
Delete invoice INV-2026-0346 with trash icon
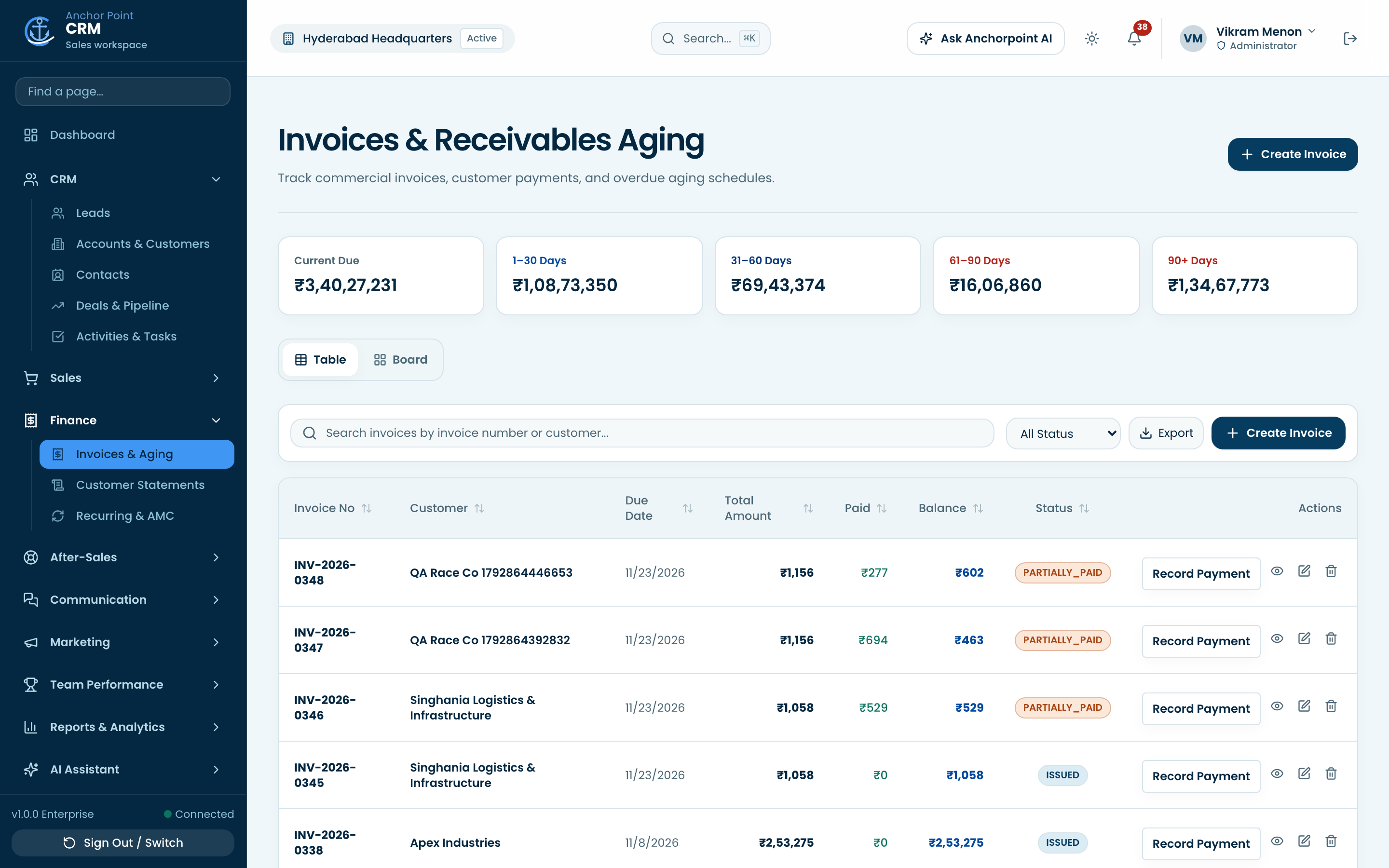tap(1331, 706)
